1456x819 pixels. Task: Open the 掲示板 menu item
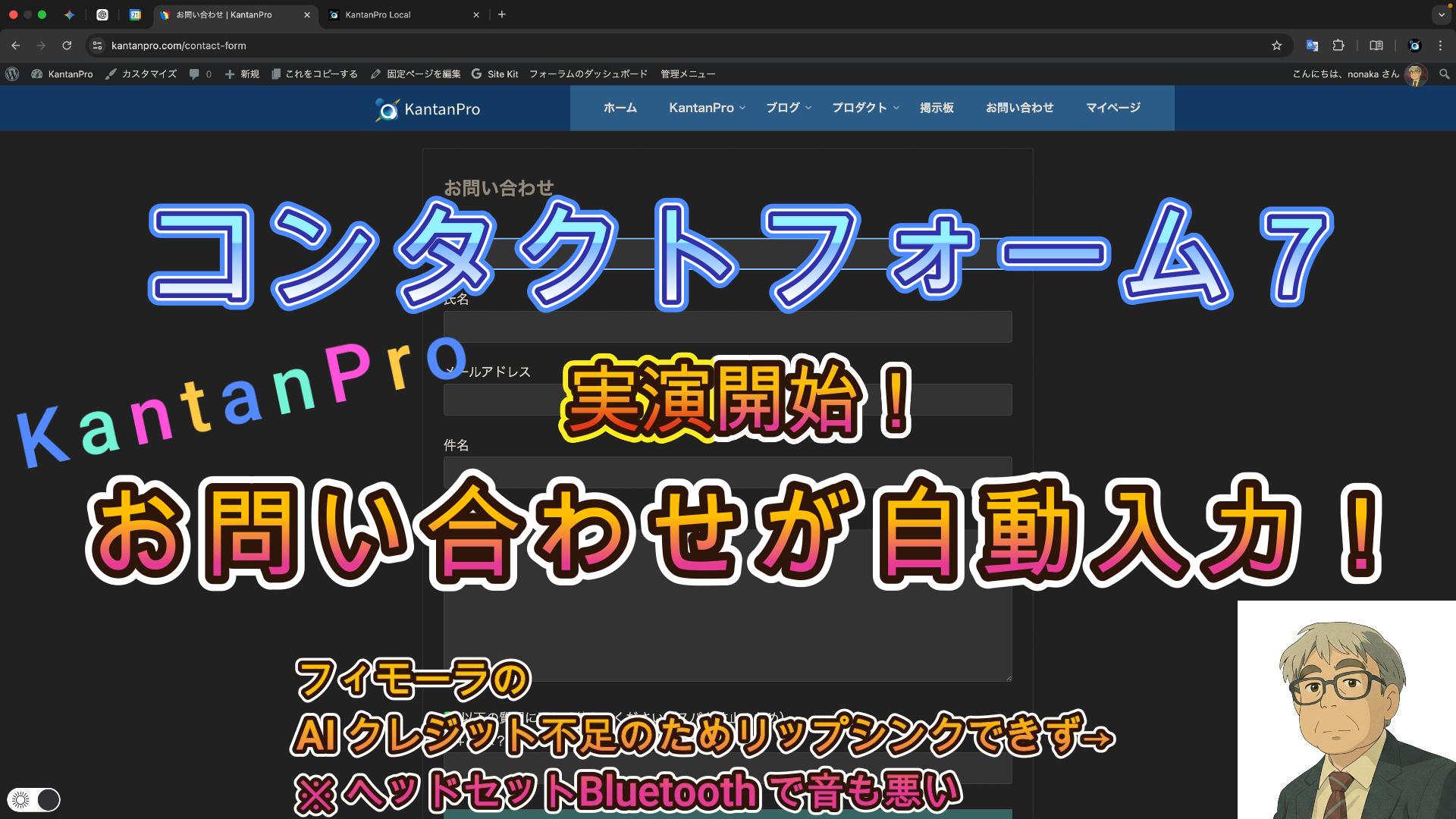pos(937,108)
